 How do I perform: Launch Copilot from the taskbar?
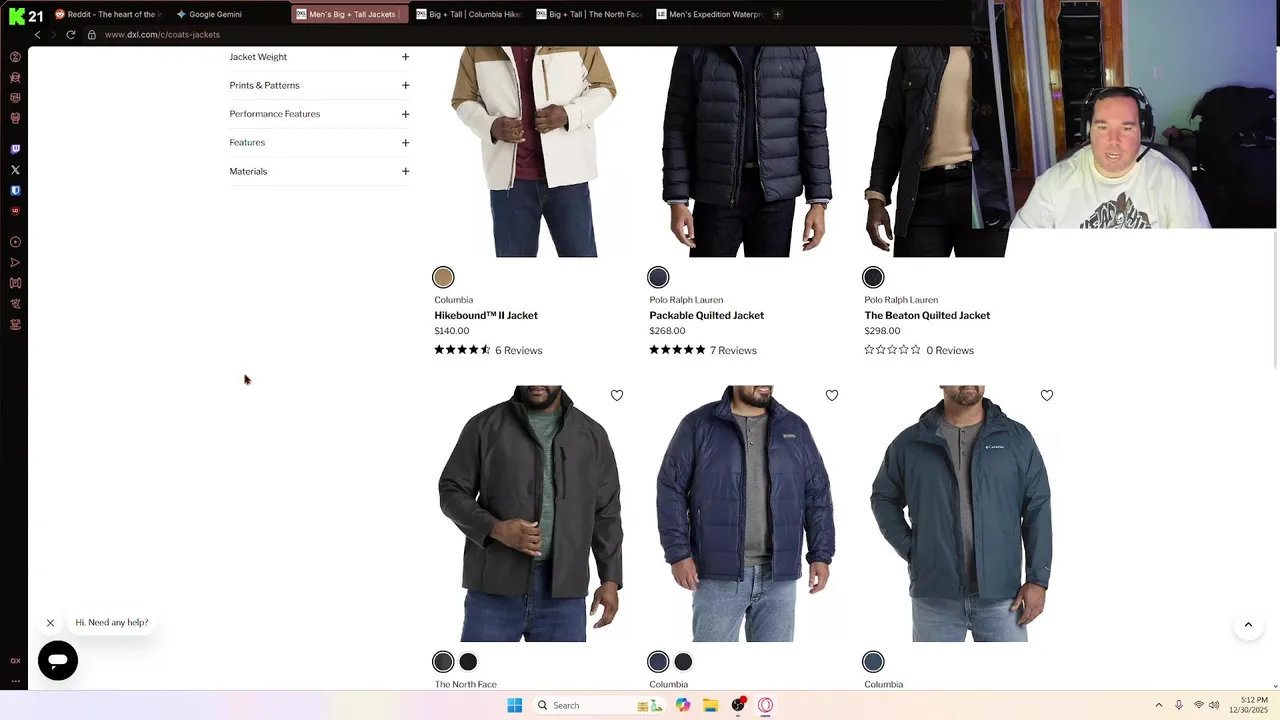[x=683, y=705]
